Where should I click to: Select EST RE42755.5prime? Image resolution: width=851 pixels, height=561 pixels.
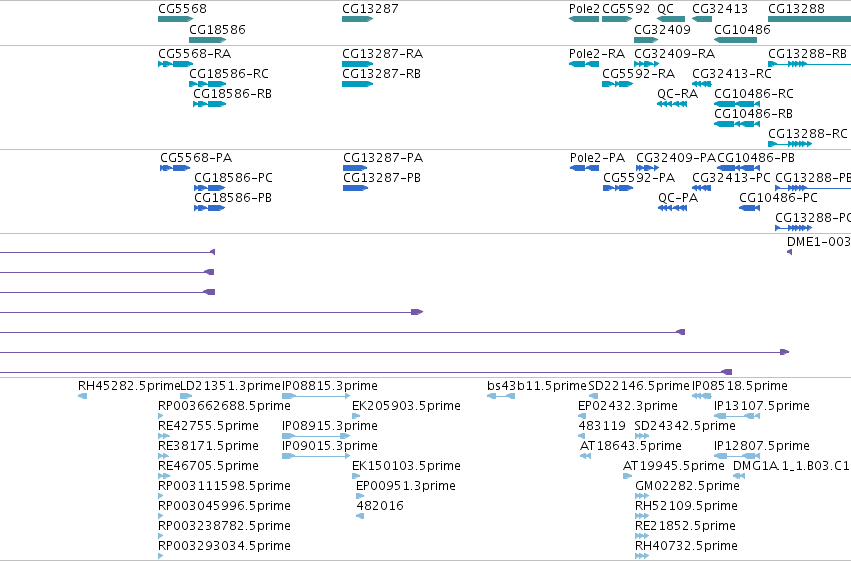208,426
